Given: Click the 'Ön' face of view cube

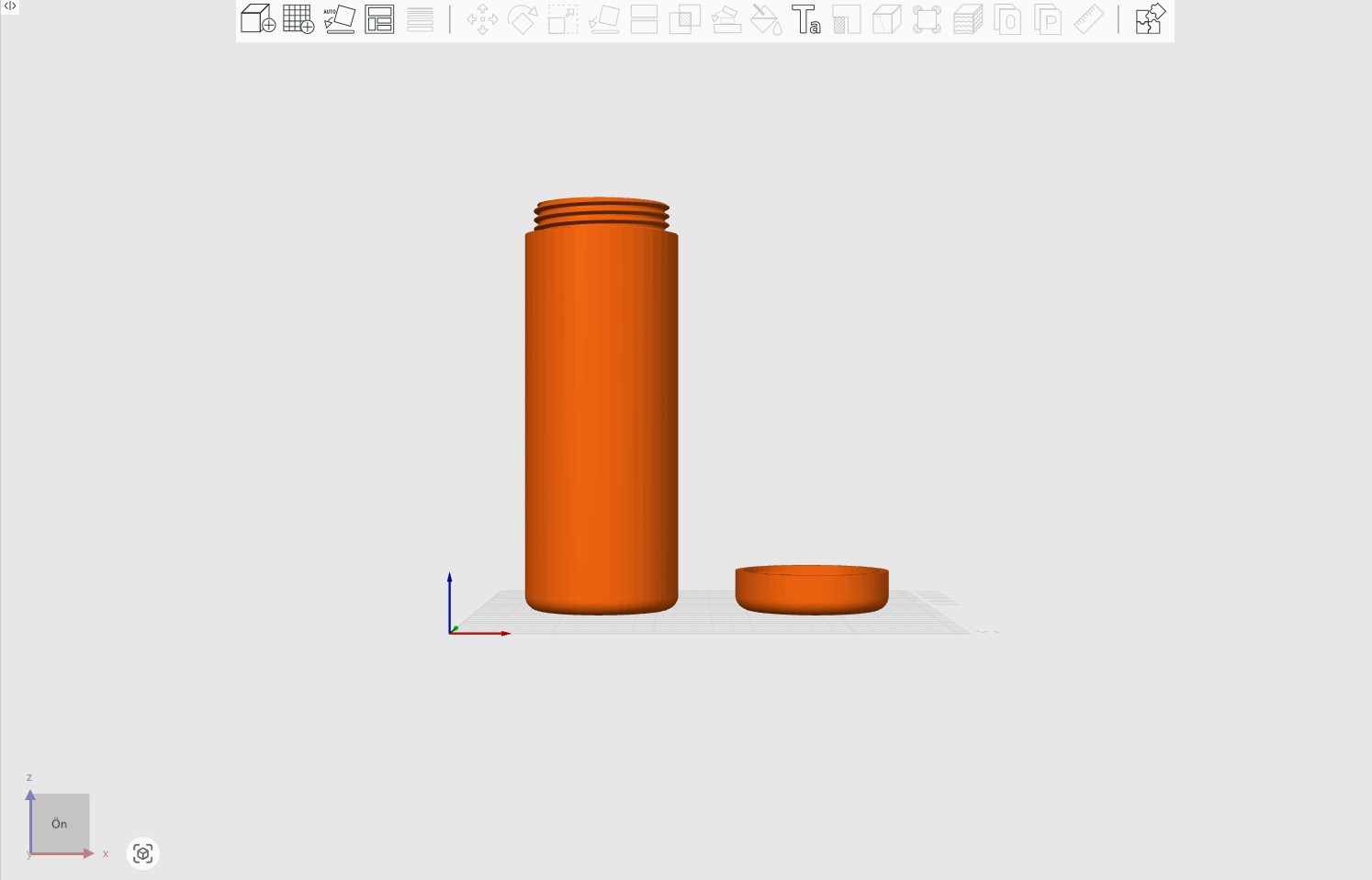Looking at the screenshot, I should coord(60,823).
